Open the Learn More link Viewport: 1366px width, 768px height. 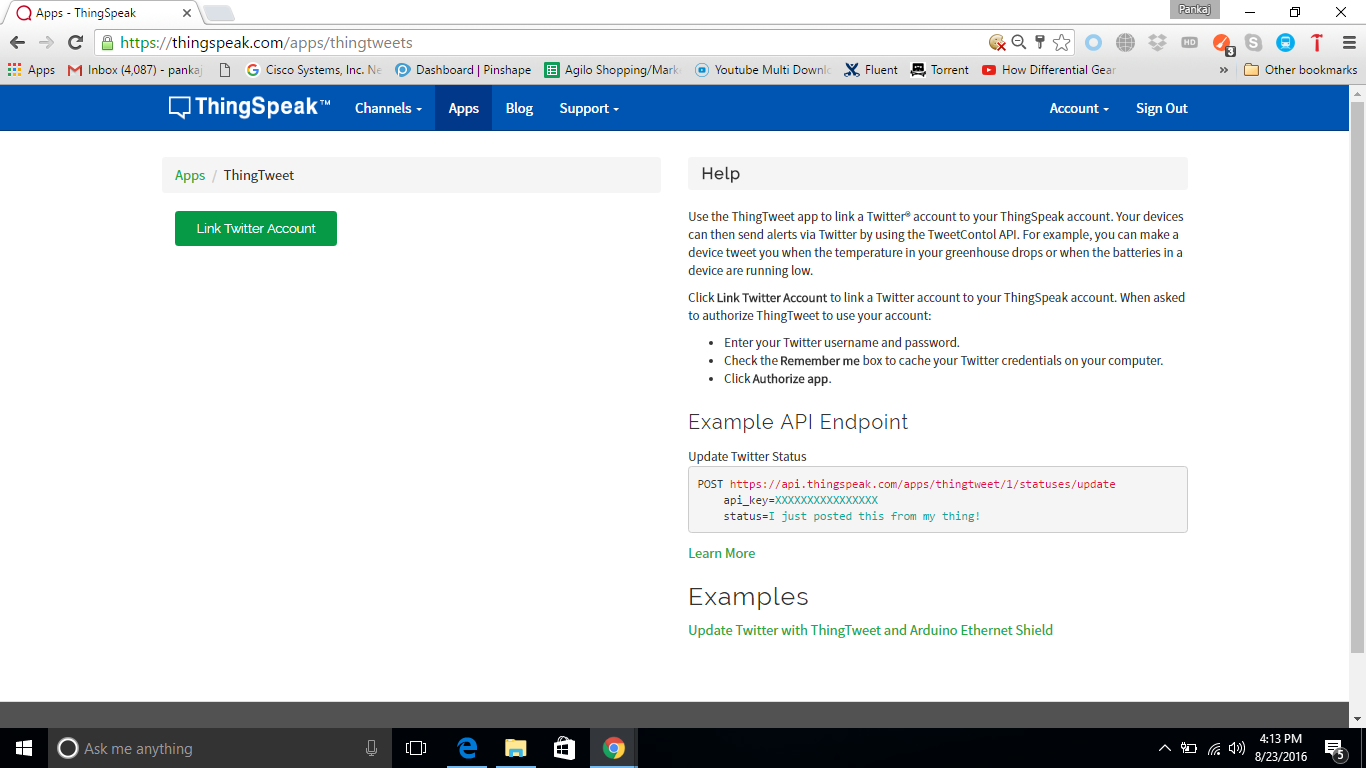722,553
